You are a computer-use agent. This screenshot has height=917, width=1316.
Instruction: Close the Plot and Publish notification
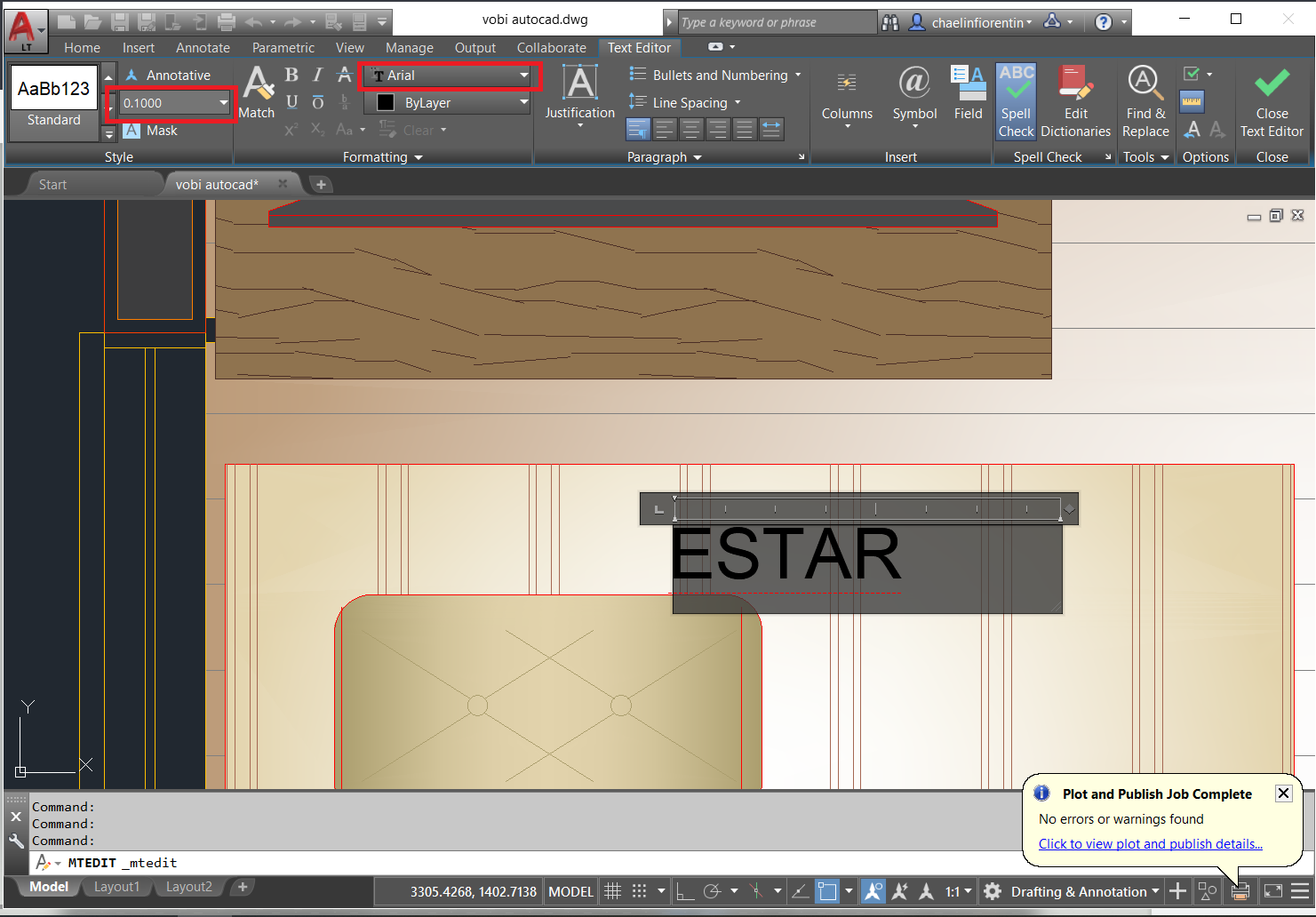pos(1283,793)
